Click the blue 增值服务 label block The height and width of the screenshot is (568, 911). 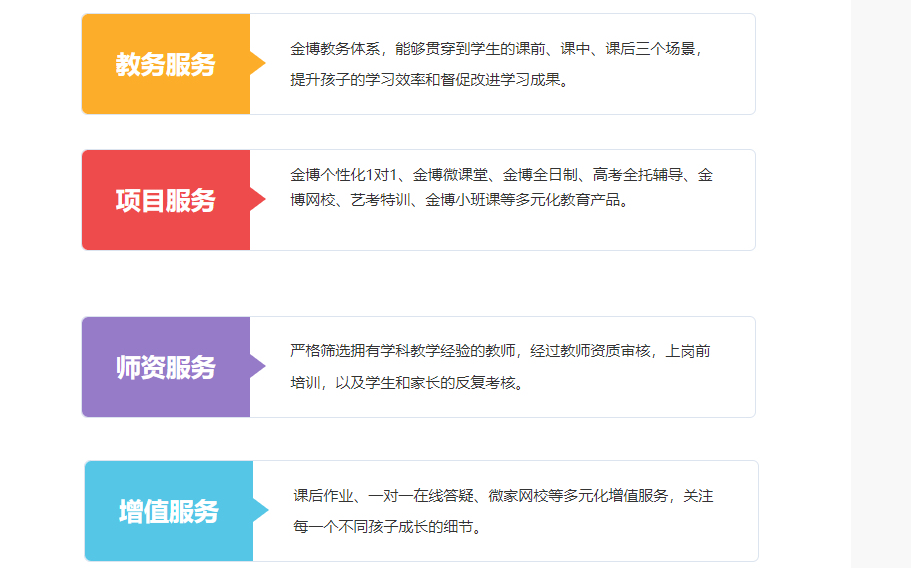coord(169,511)
